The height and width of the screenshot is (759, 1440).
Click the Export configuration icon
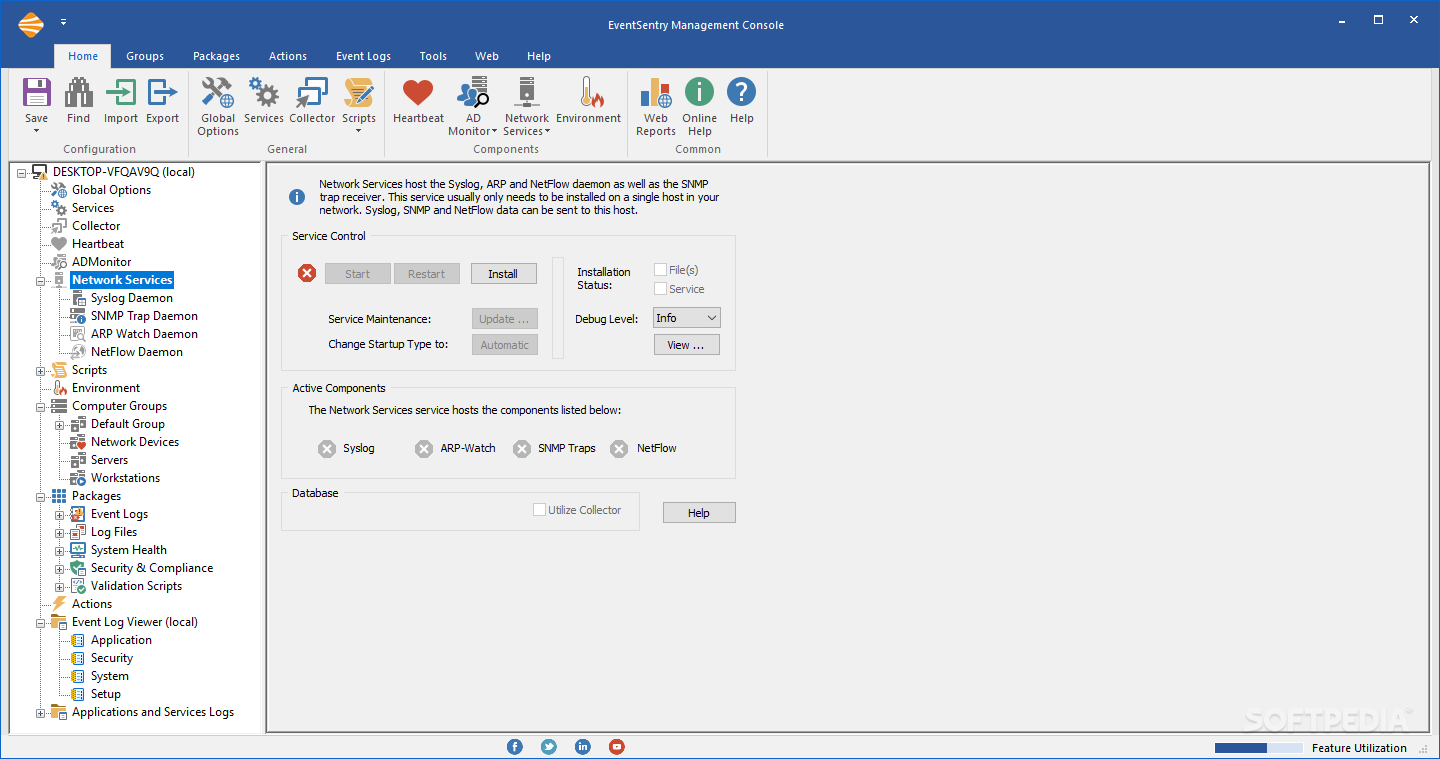point(162,93)
